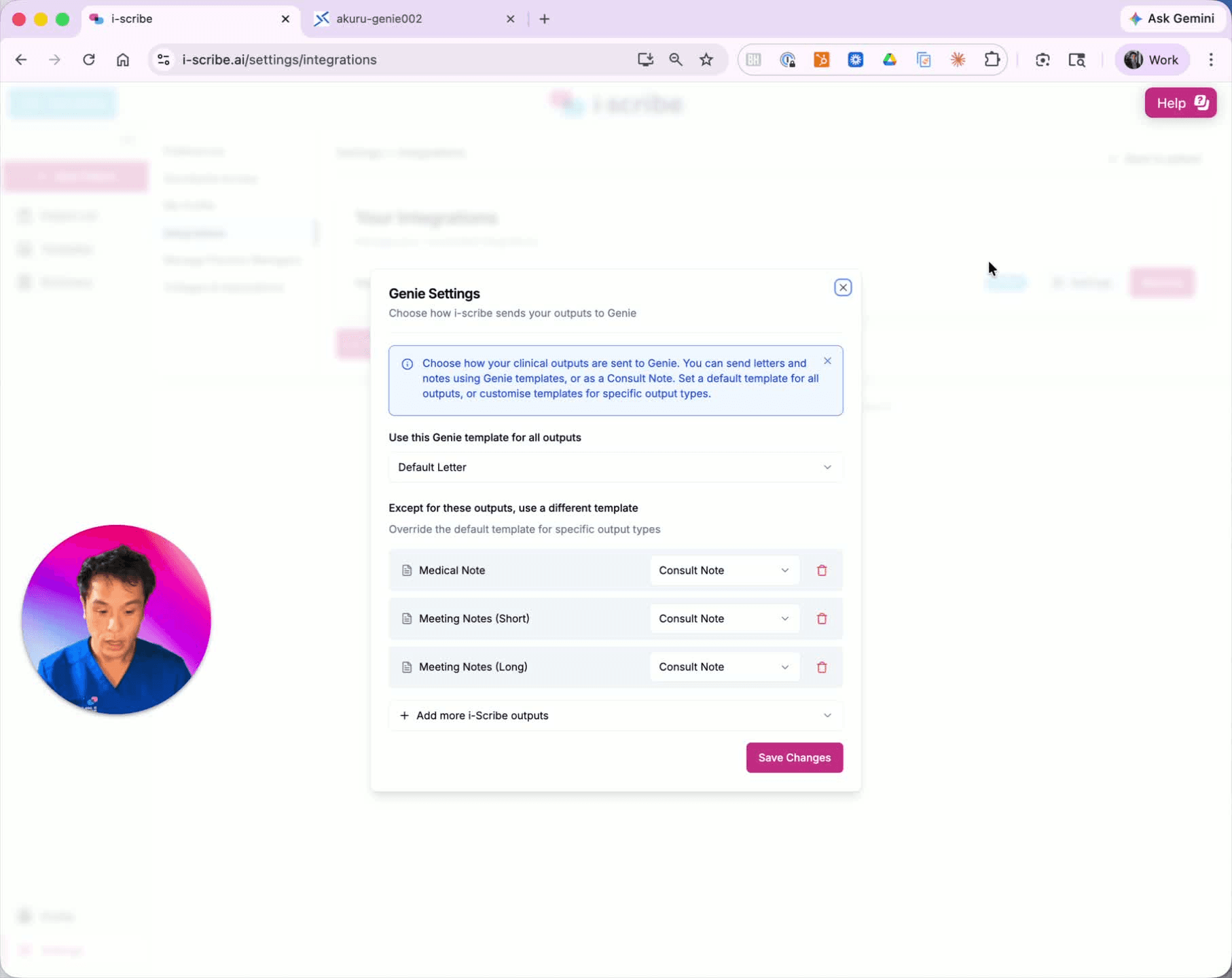The height and width of the screenshot is (978, 1232).
Task: Open the HubSpot extension
Action: [822, 60]
